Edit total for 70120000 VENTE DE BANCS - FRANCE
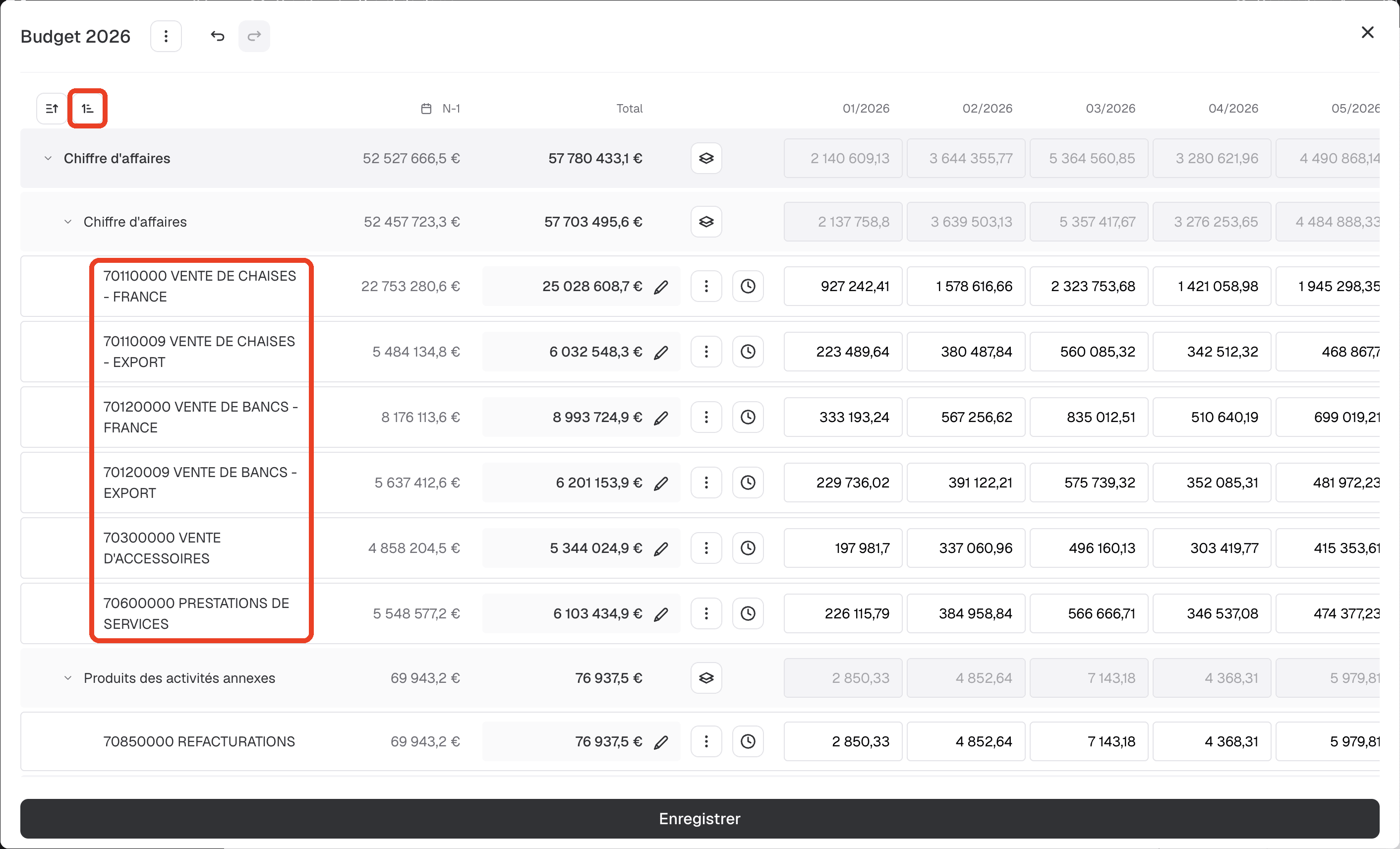Viewport: 1400px width, 849px height. click(x=661, y=418)
